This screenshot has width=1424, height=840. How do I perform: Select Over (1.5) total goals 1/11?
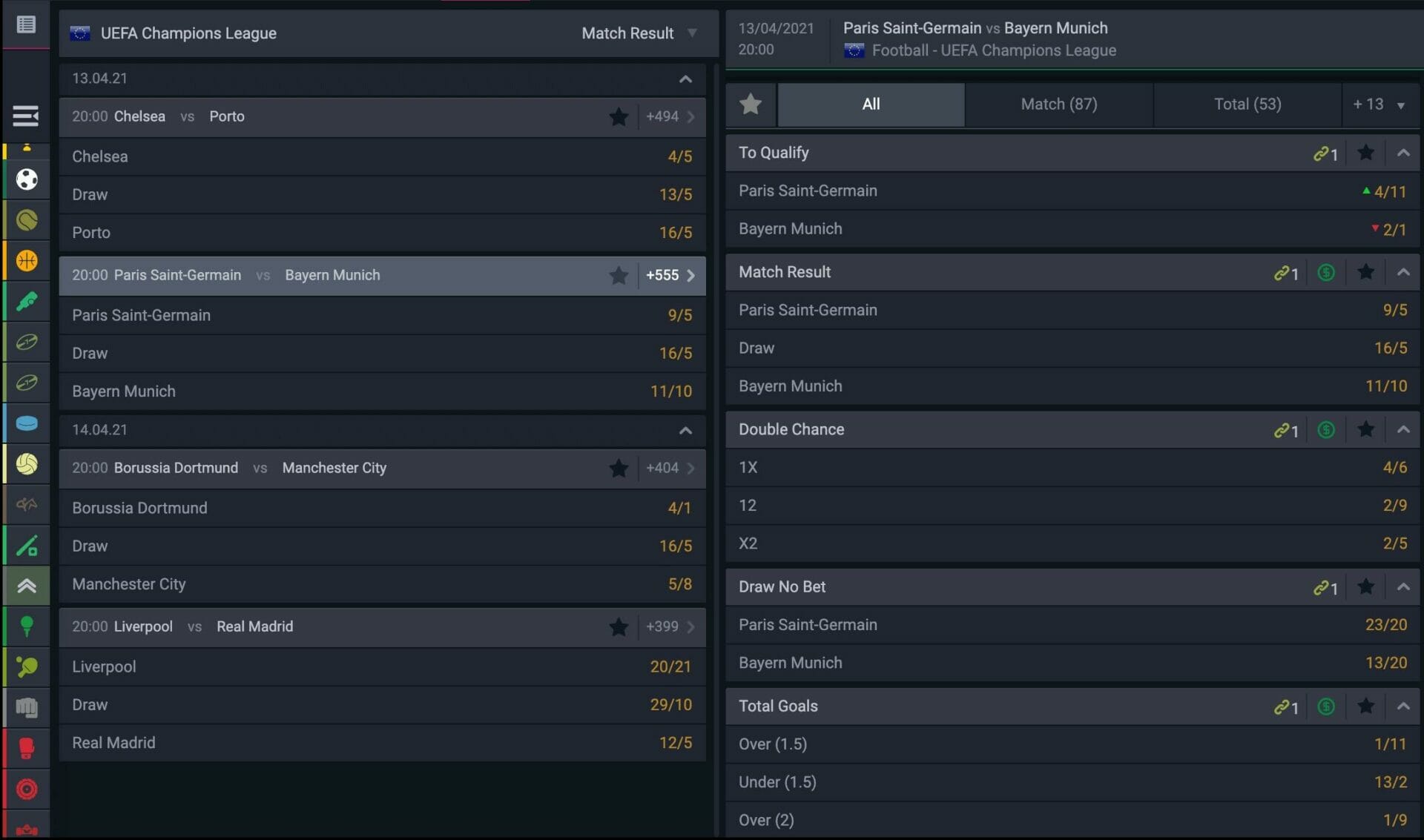[x=1072, y=744]
